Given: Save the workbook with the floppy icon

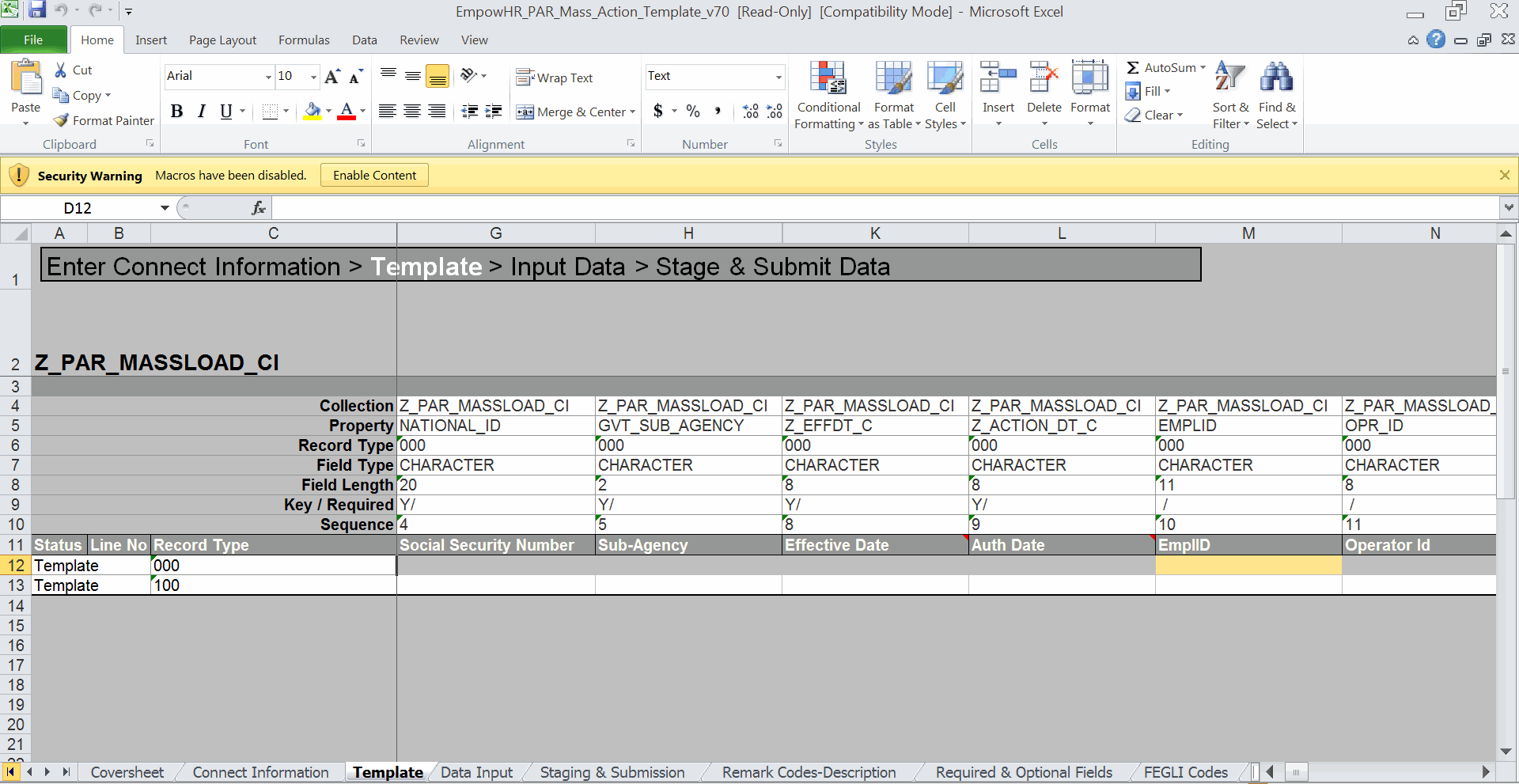Looking at the screenshot, I should click(36, 11).
